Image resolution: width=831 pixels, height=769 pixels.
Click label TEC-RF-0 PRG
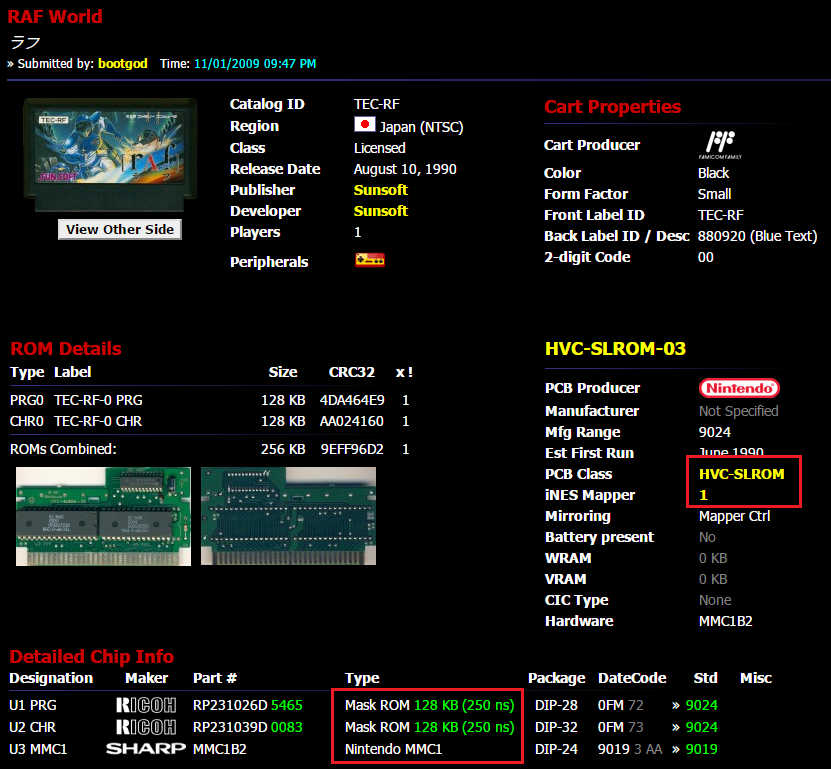pos(98,400)
